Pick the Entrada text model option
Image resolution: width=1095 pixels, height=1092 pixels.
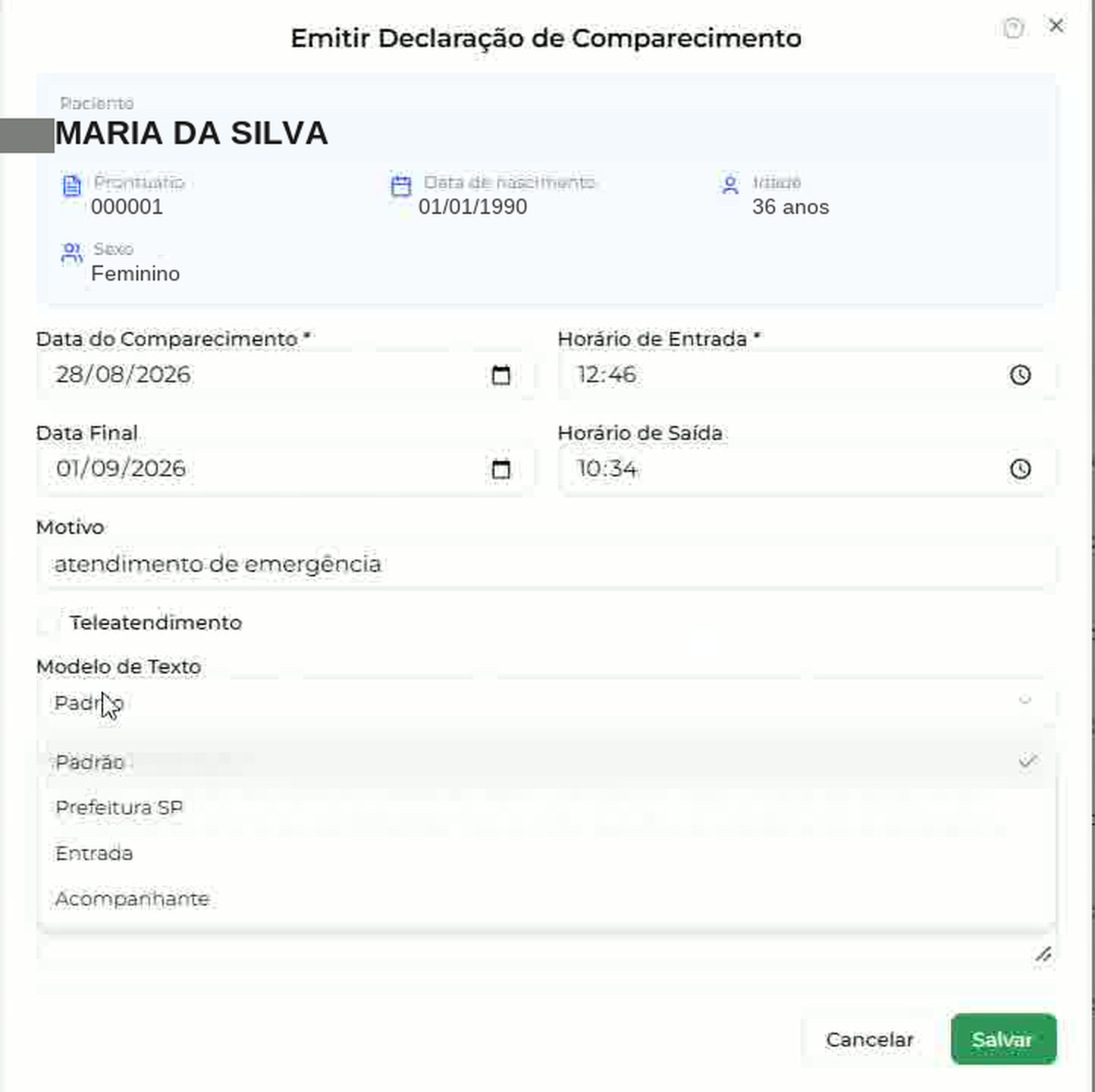[x=546, y=853]
